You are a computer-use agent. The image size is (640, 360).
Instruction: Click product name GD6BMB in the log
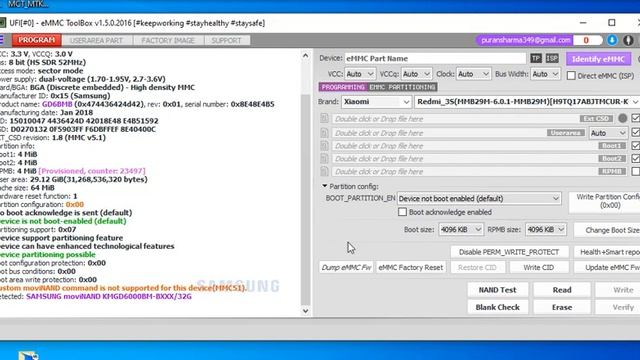[57, 104]
